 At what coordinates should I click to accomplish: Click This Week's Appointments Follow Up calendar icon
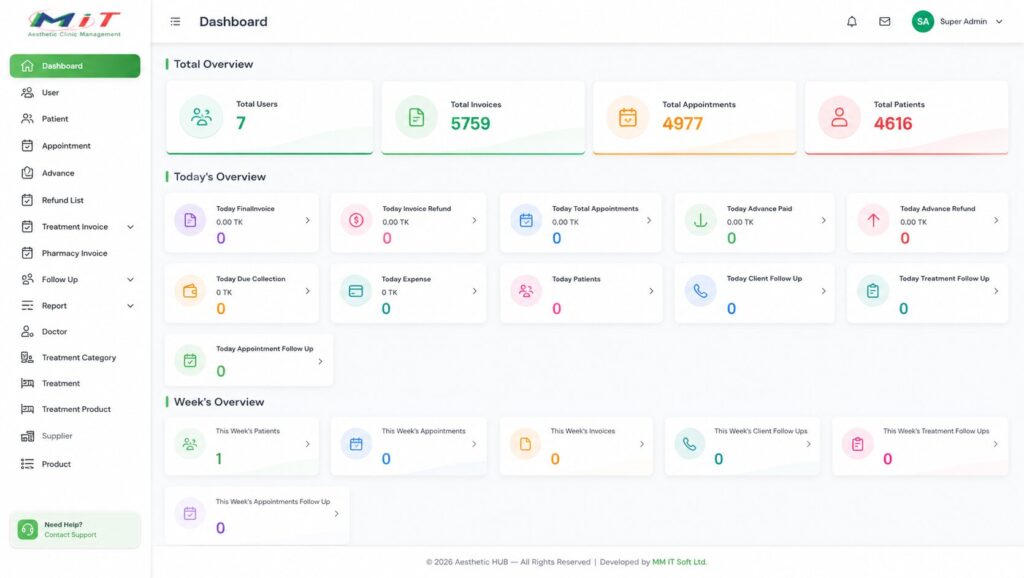point(190,513)
